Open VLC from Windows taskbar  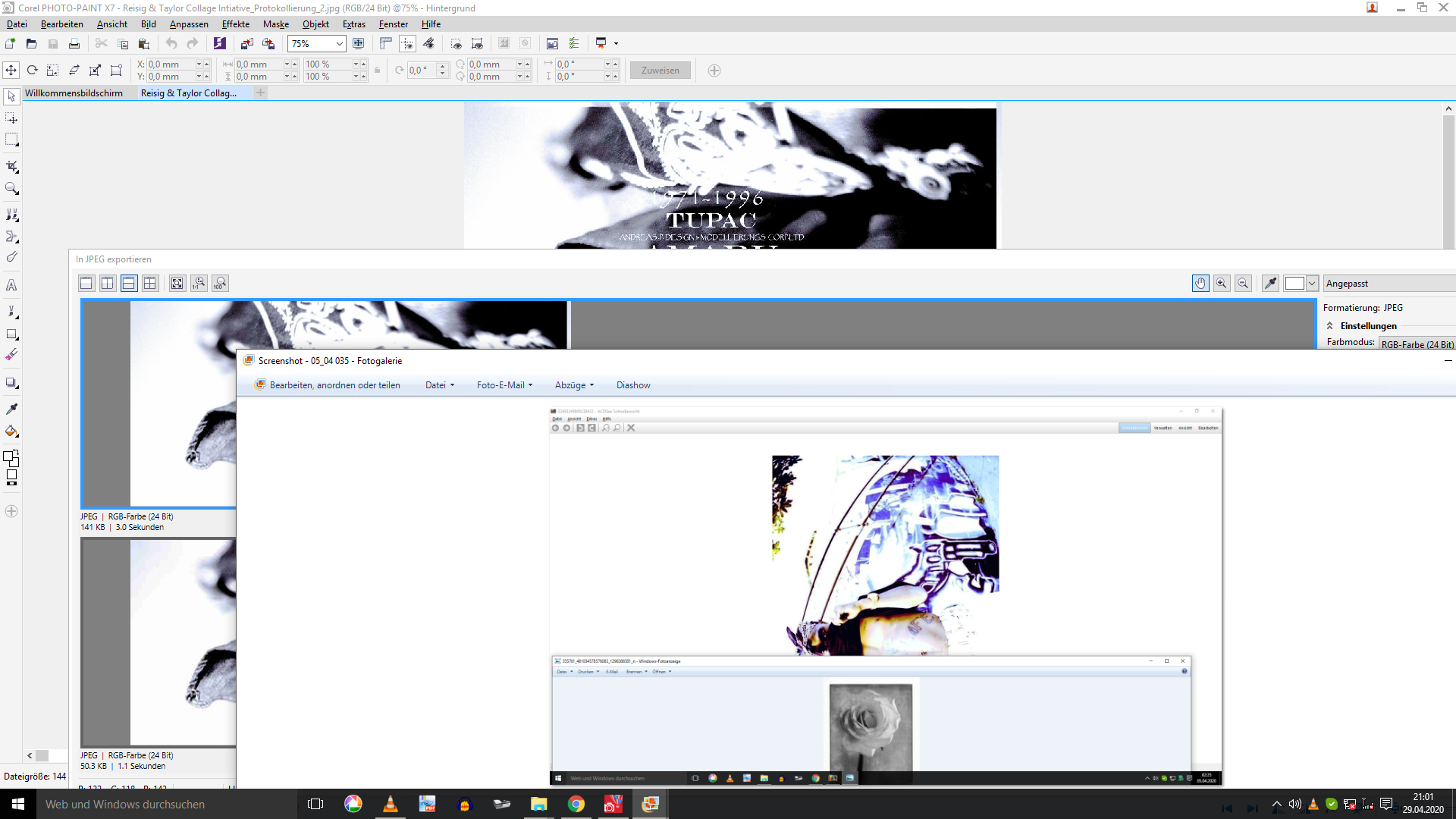tap(391, 804)
